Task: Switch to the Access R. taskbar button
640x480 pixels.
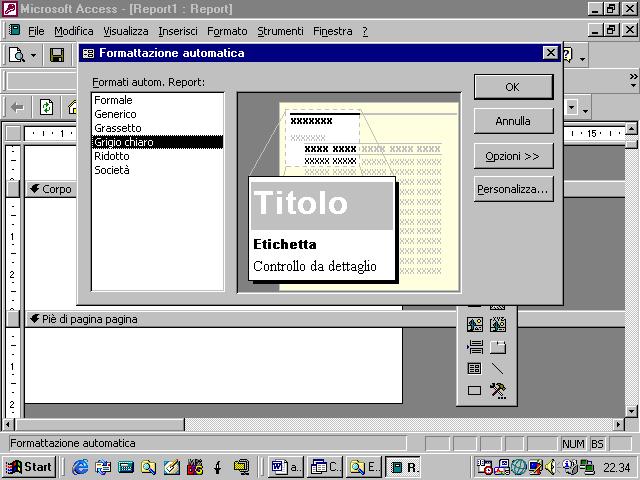Action: [403, 467]
